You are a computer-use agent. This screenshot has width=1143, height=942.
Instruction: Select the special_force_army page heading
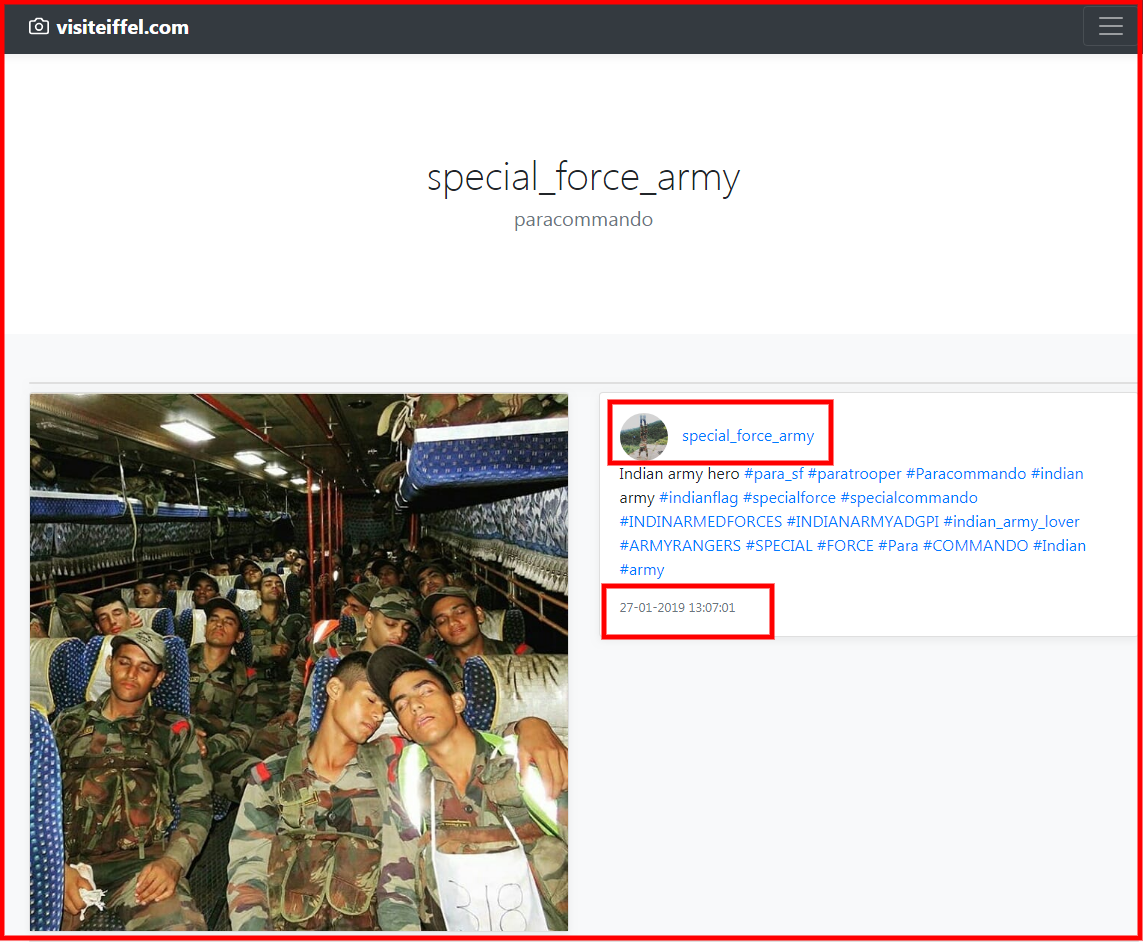pos(583,177)
